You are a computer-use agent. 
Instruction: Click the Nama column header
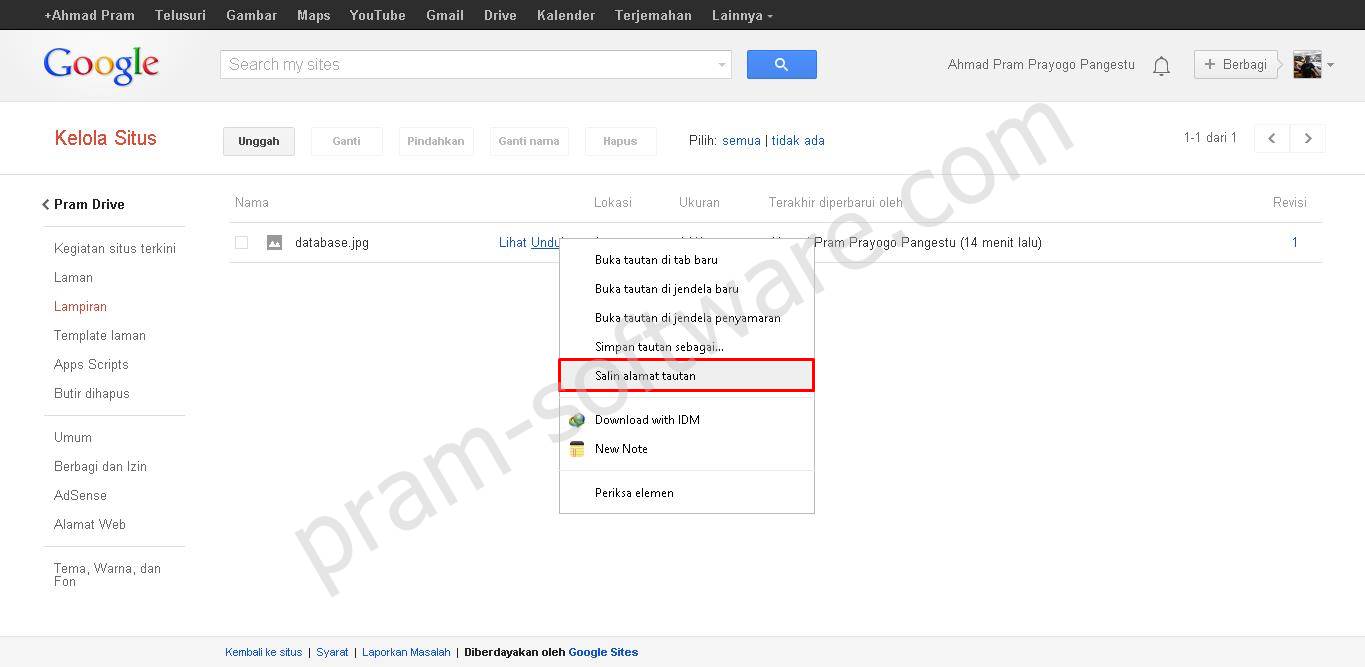252,202
